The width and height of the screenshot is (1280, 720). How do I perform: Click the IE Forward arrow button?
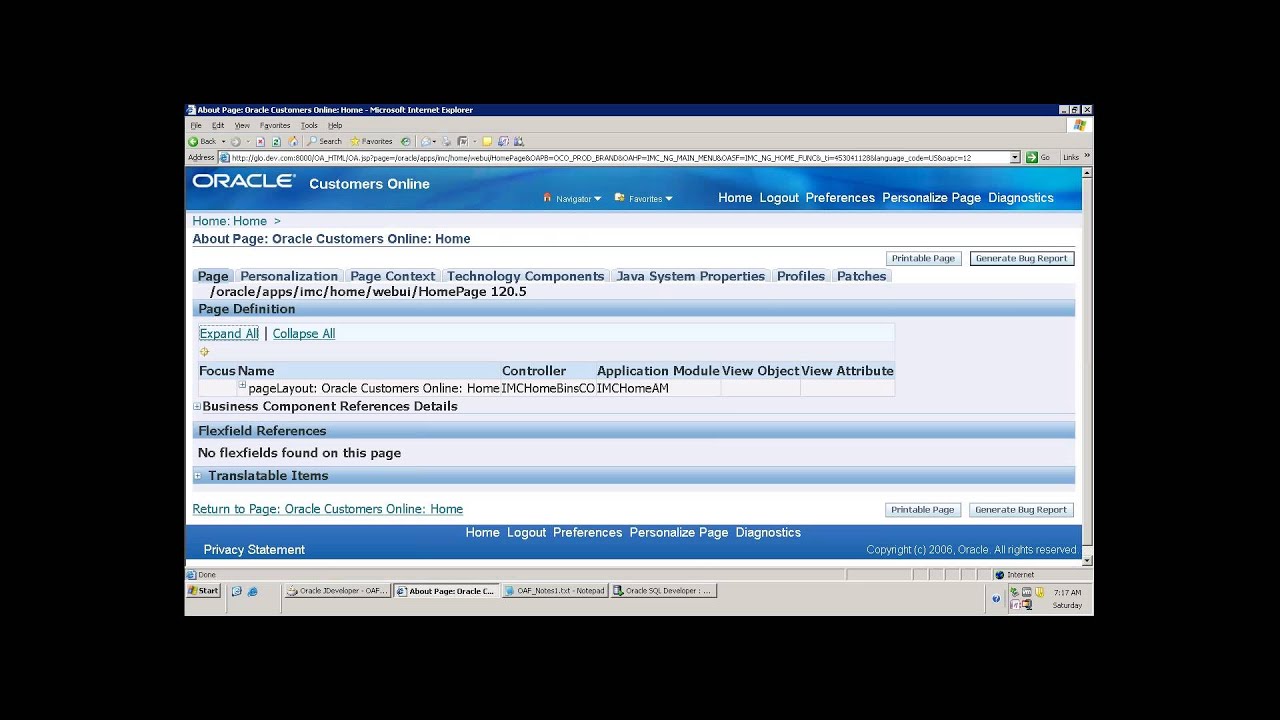pos(235,141)
